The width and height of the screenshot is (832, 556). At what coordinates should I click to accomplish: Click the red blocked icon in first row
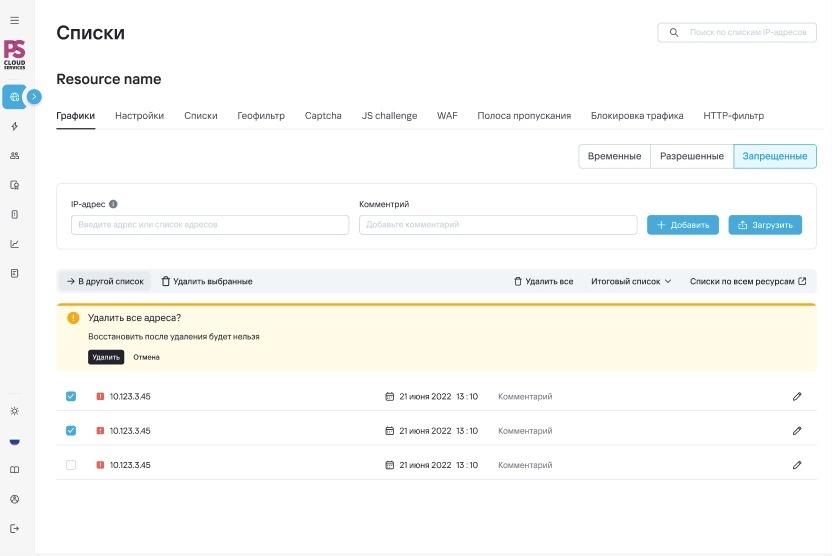(x=100, y=396)
